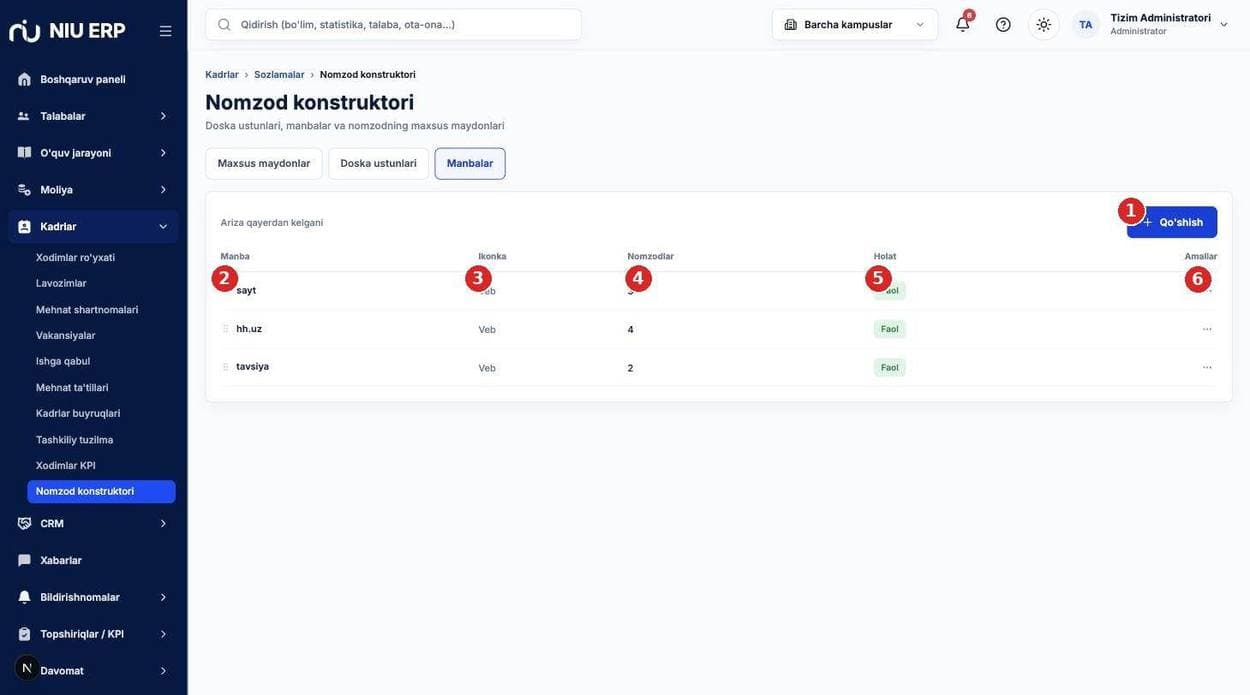Expand the Moliya section chevron
The image size is (1250, 695).
tap(164, 190)
